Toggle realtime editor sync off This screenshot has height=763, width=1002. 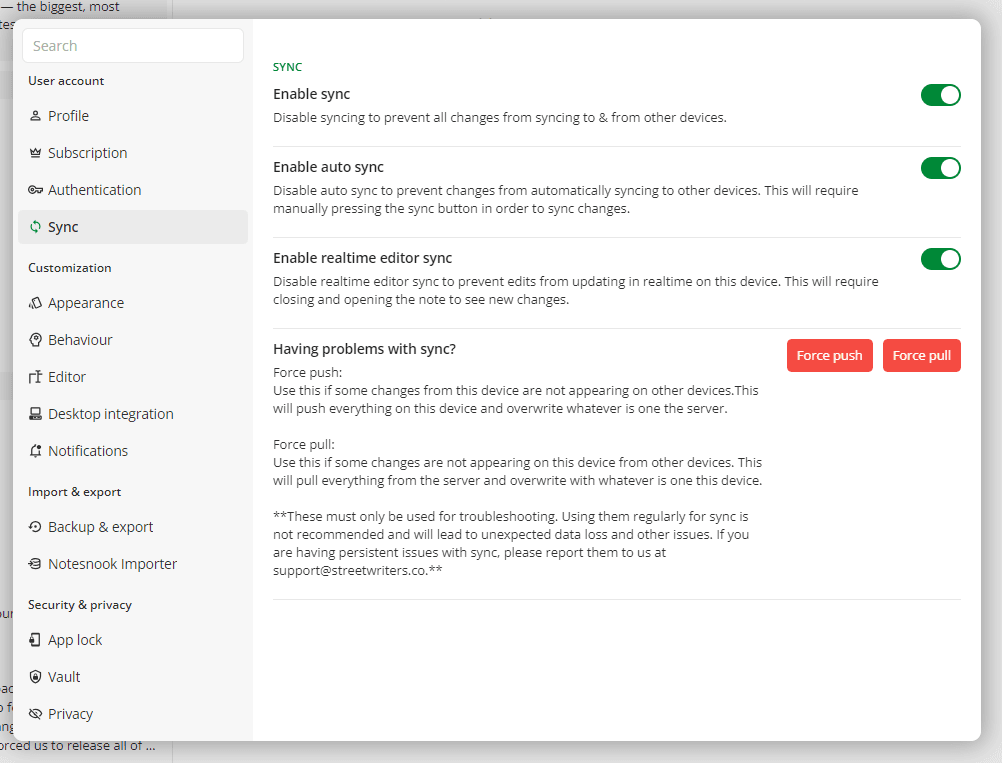(940, 259)
